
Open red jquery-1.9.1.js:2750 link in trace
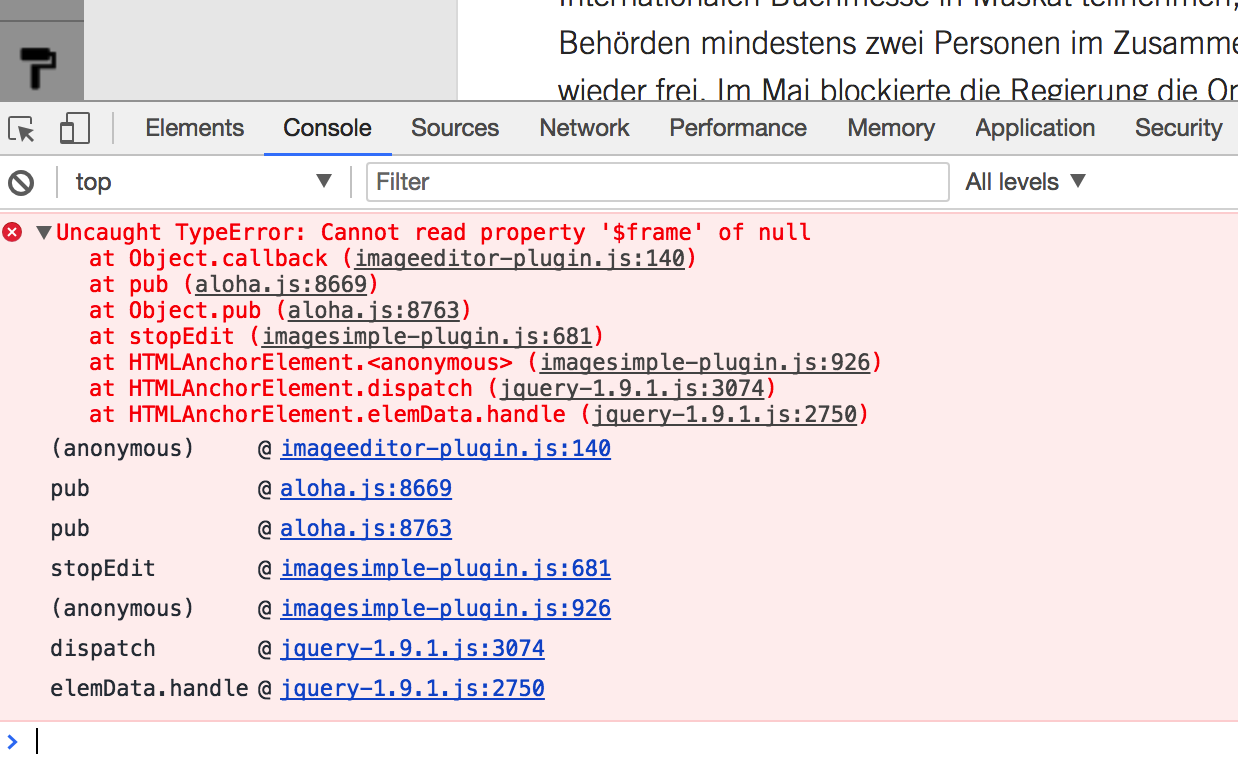click(725, 415)
